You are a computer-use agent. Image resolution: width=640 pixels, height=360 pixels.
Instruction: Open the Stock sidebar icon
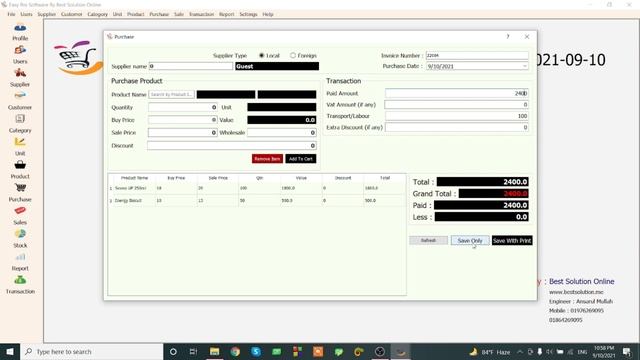pos(20,234)
